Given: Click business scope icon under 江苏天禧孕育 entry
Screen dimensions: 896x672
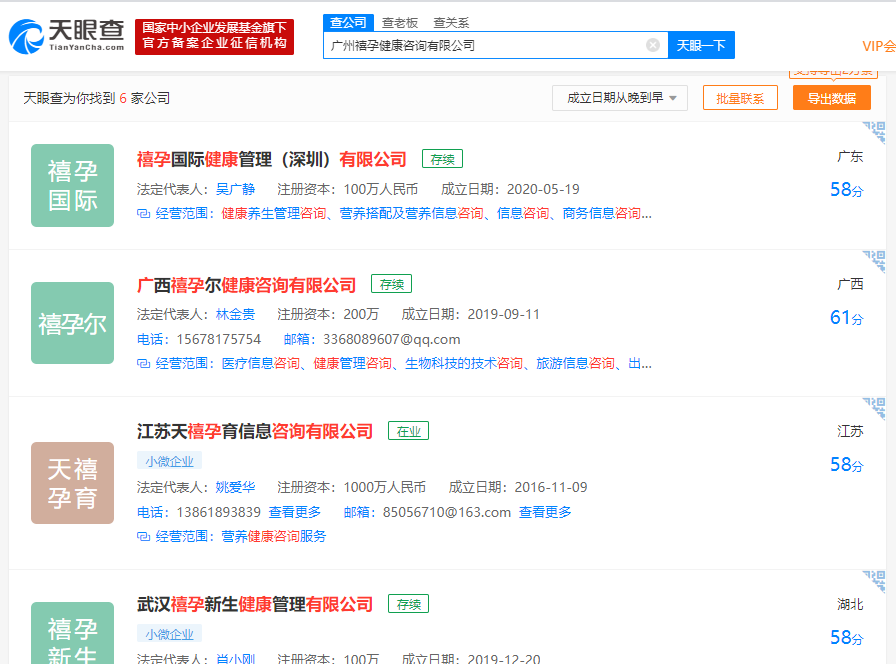Looking at the screenshot, I should click(x=143, y=536).
